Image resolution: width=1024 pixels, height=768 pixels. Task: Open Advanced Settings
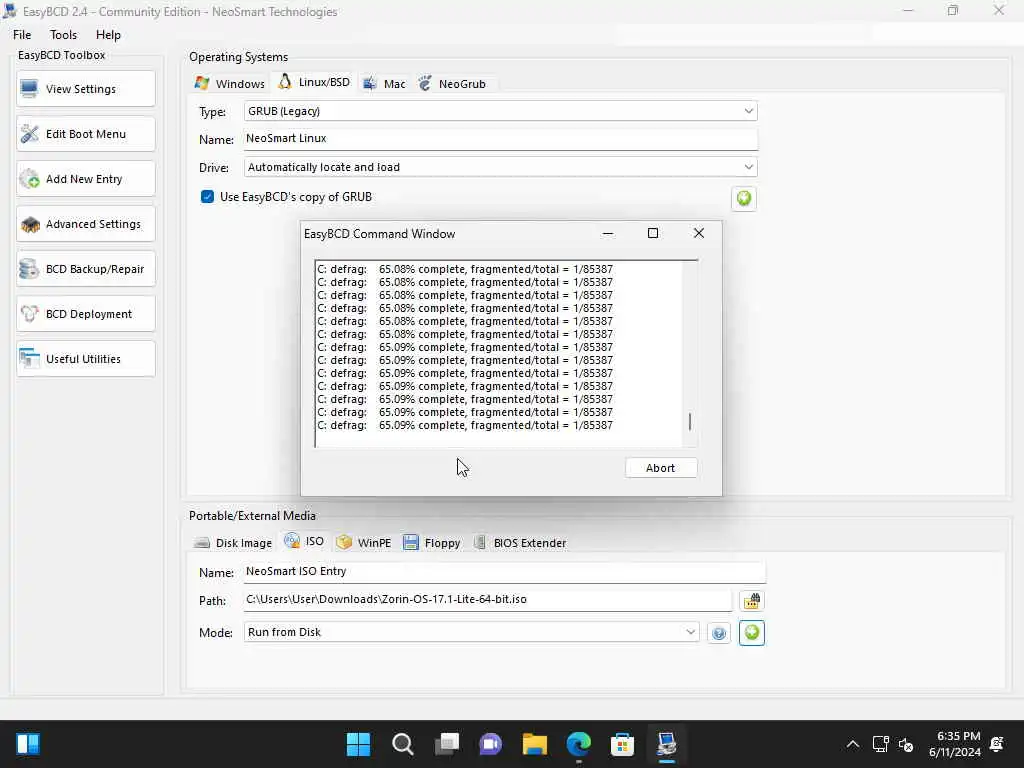[x=86, y=224]
